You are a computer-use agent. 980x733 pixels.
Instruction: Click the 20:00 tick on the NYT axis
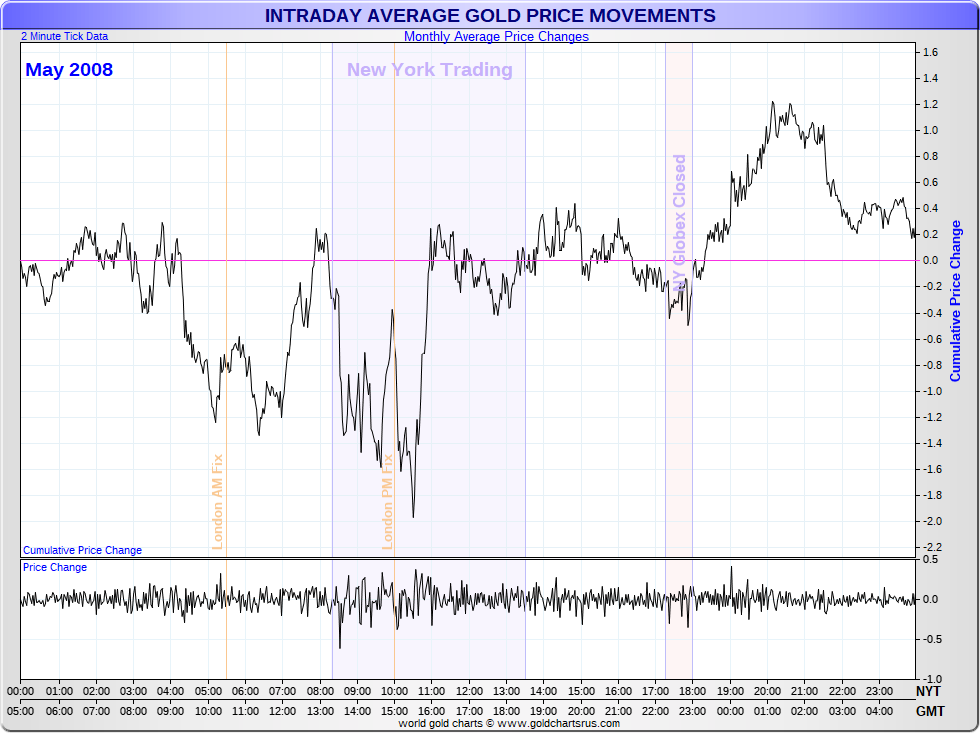(767, 692)
